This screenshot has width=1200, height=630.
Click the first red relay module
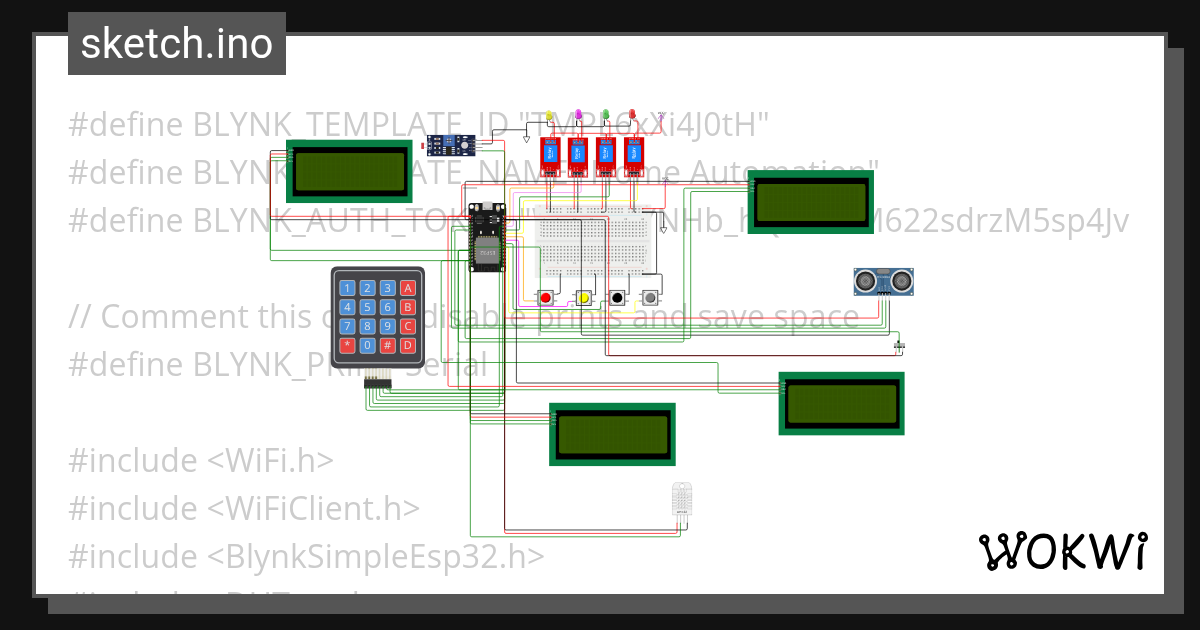(549, 157)
